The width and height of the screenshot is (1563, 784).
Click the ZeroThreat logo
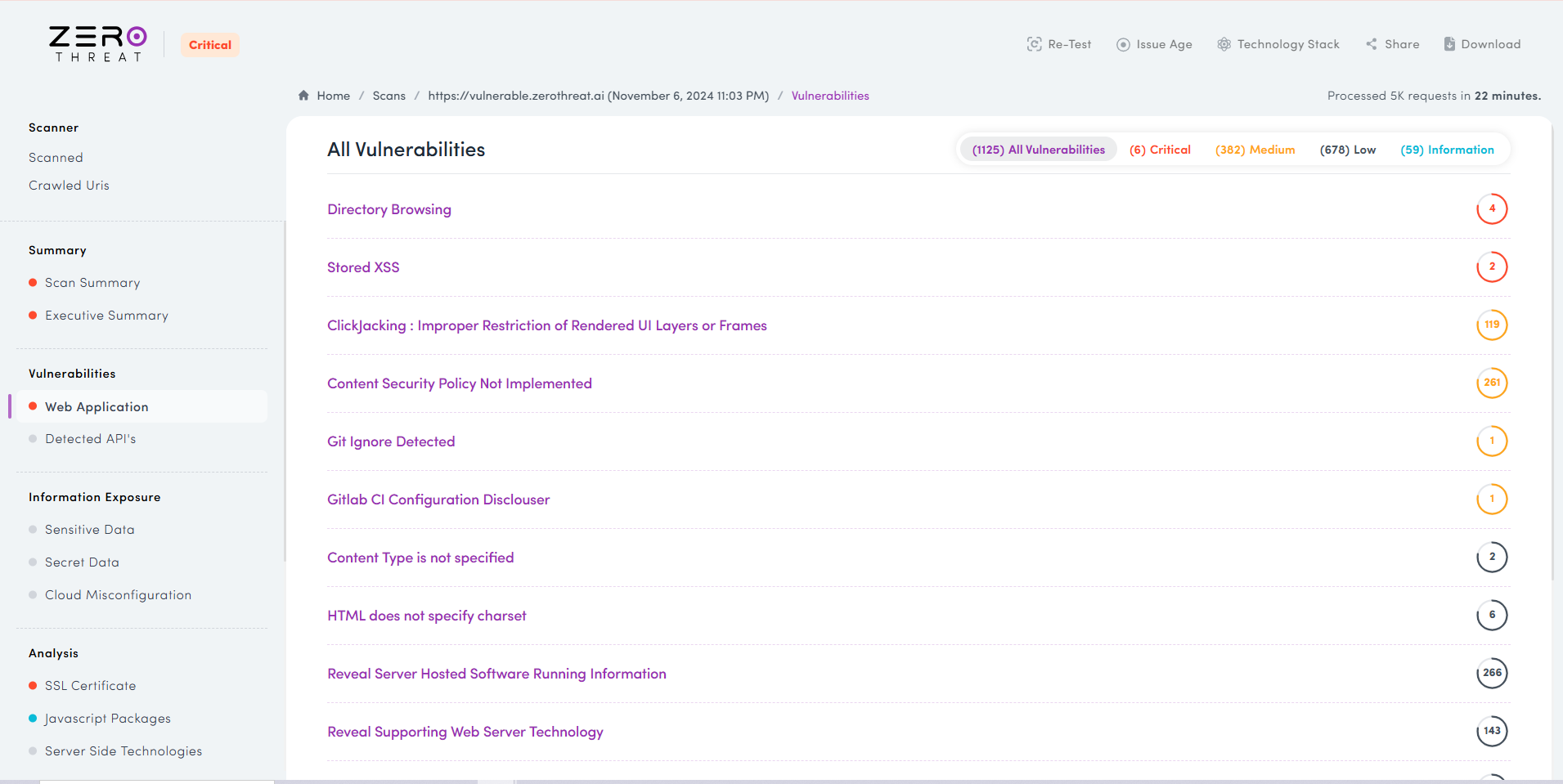pos(98,44)
